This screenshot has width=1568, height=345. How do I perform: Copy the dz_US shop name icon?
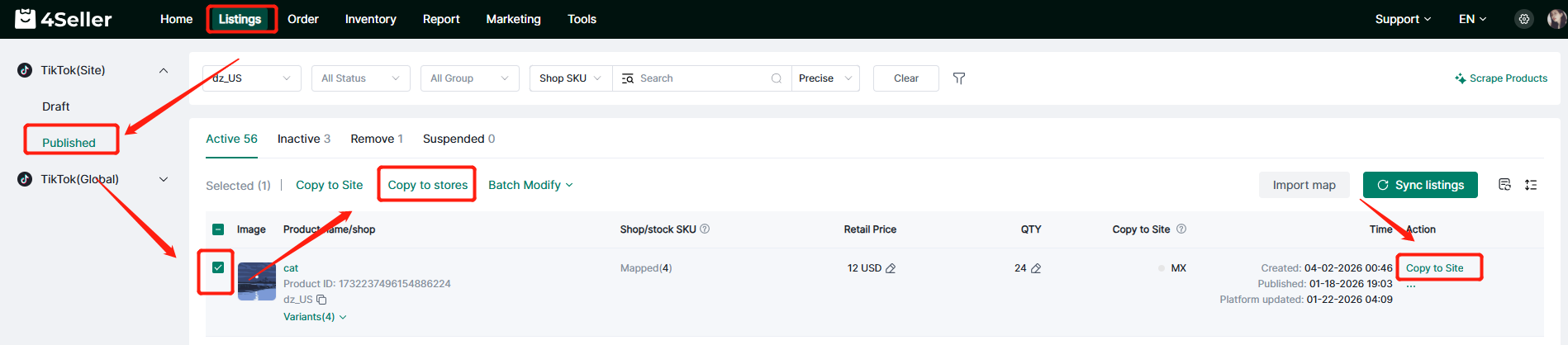tap(321, 300)
